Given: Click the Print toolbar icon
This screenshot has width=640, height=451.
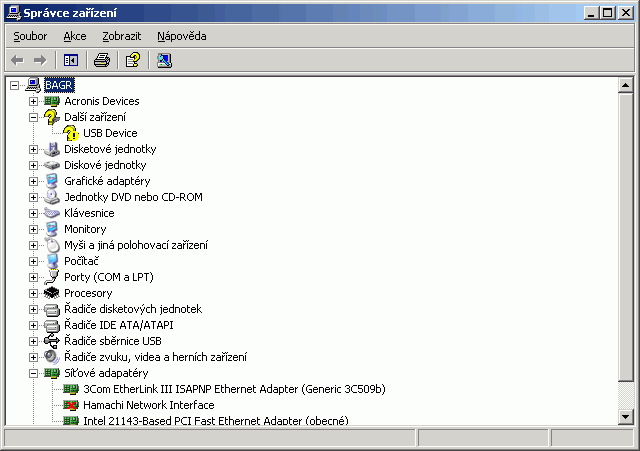Looking at the screenshot, I should pyautogui.click(x=102, y=60).
